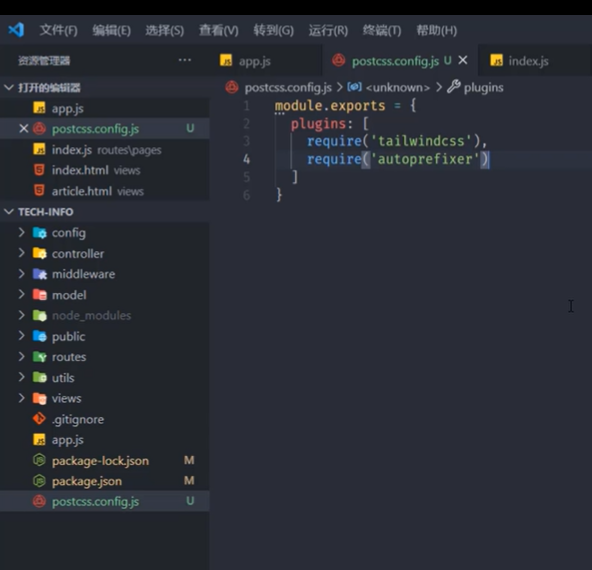The width and height of the screenshot is (592, 570).
Task: Open the 选择(S) menu
Action: point(165,30)
